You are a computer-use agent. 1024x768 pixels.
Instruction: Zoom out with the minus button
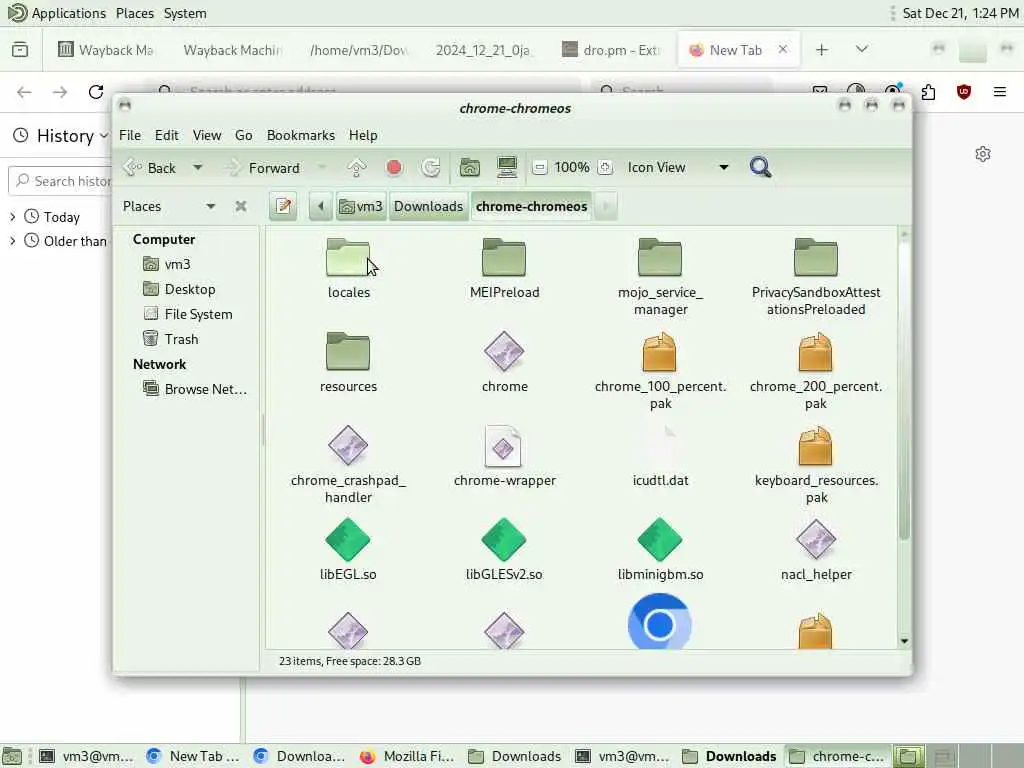539,168
